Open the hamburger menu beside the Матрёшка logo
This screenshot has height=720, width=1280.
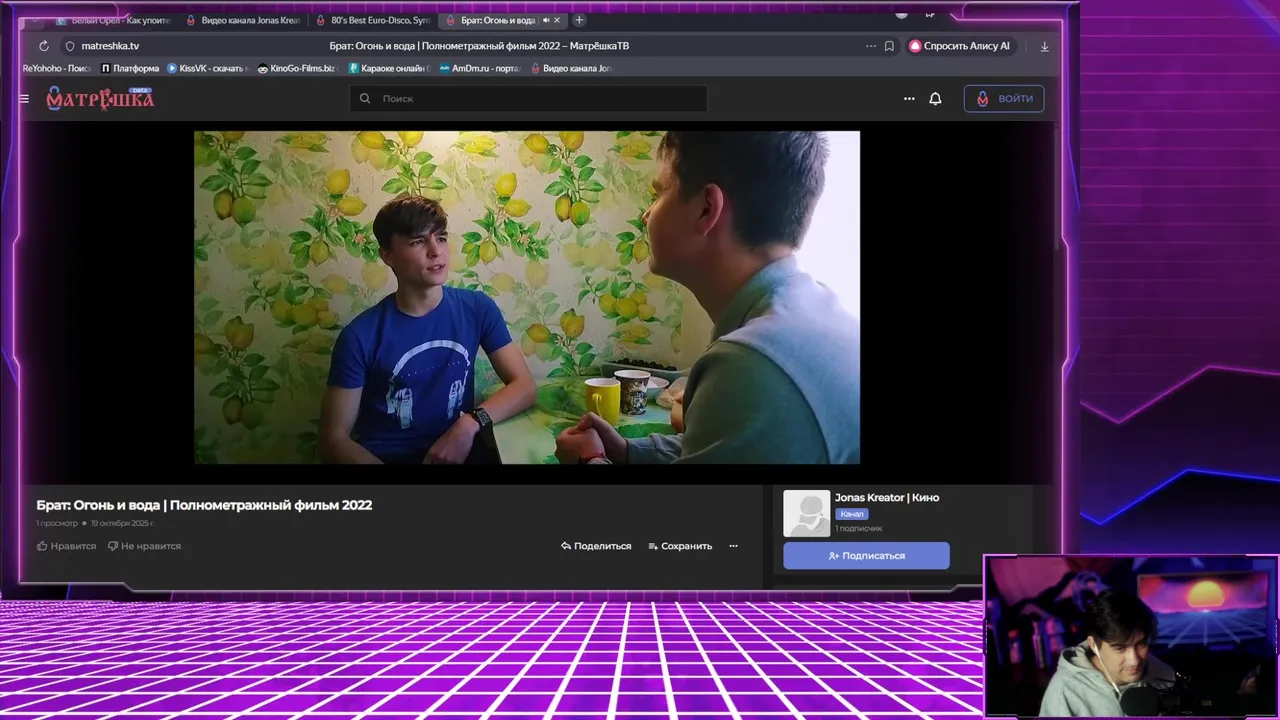24,99
